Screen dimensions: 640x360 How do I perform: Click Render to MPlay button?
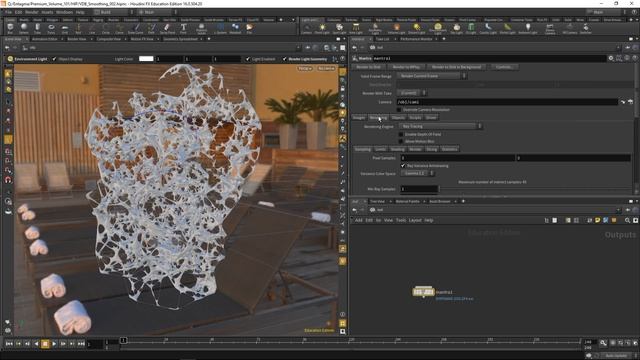406,67
